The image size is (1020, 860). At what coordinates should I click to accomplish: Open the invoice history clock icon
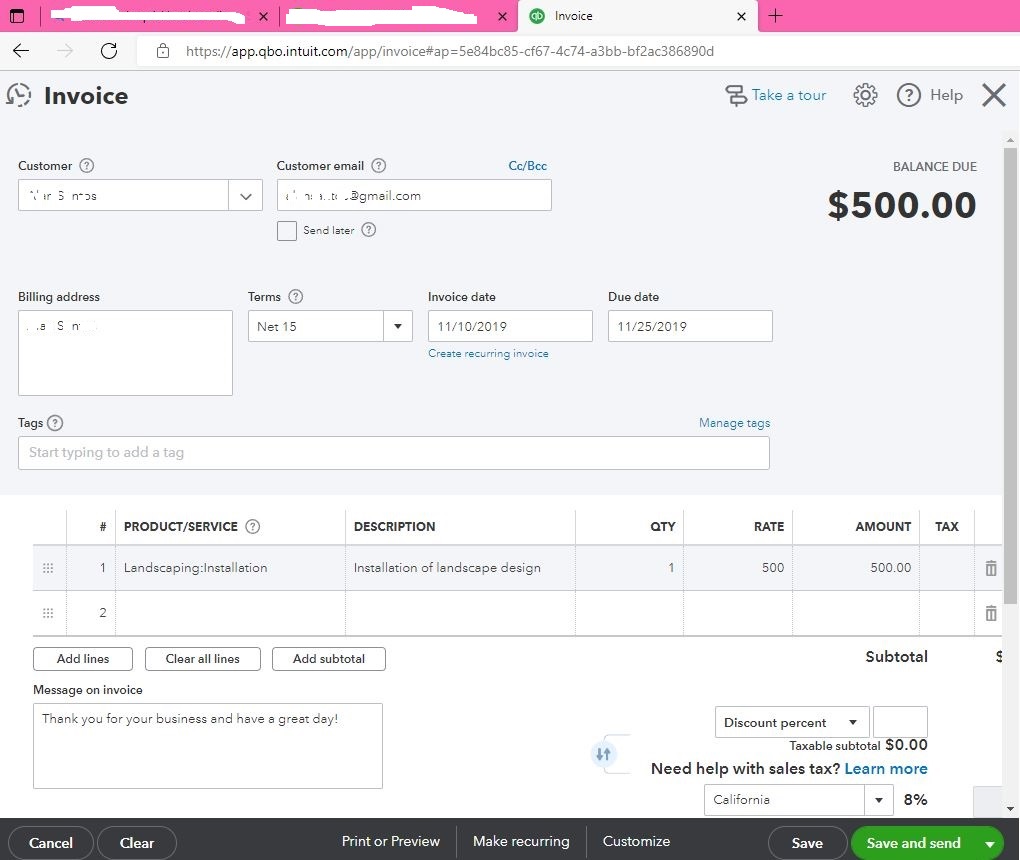(19, 96)
